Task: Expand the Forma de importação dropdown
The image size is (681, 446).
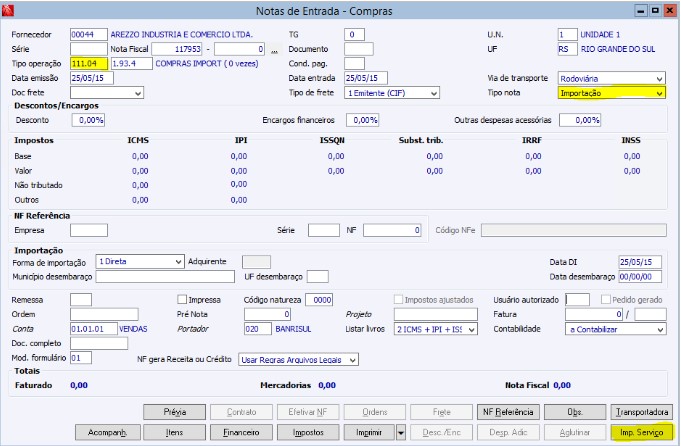Action: [140, 261]
